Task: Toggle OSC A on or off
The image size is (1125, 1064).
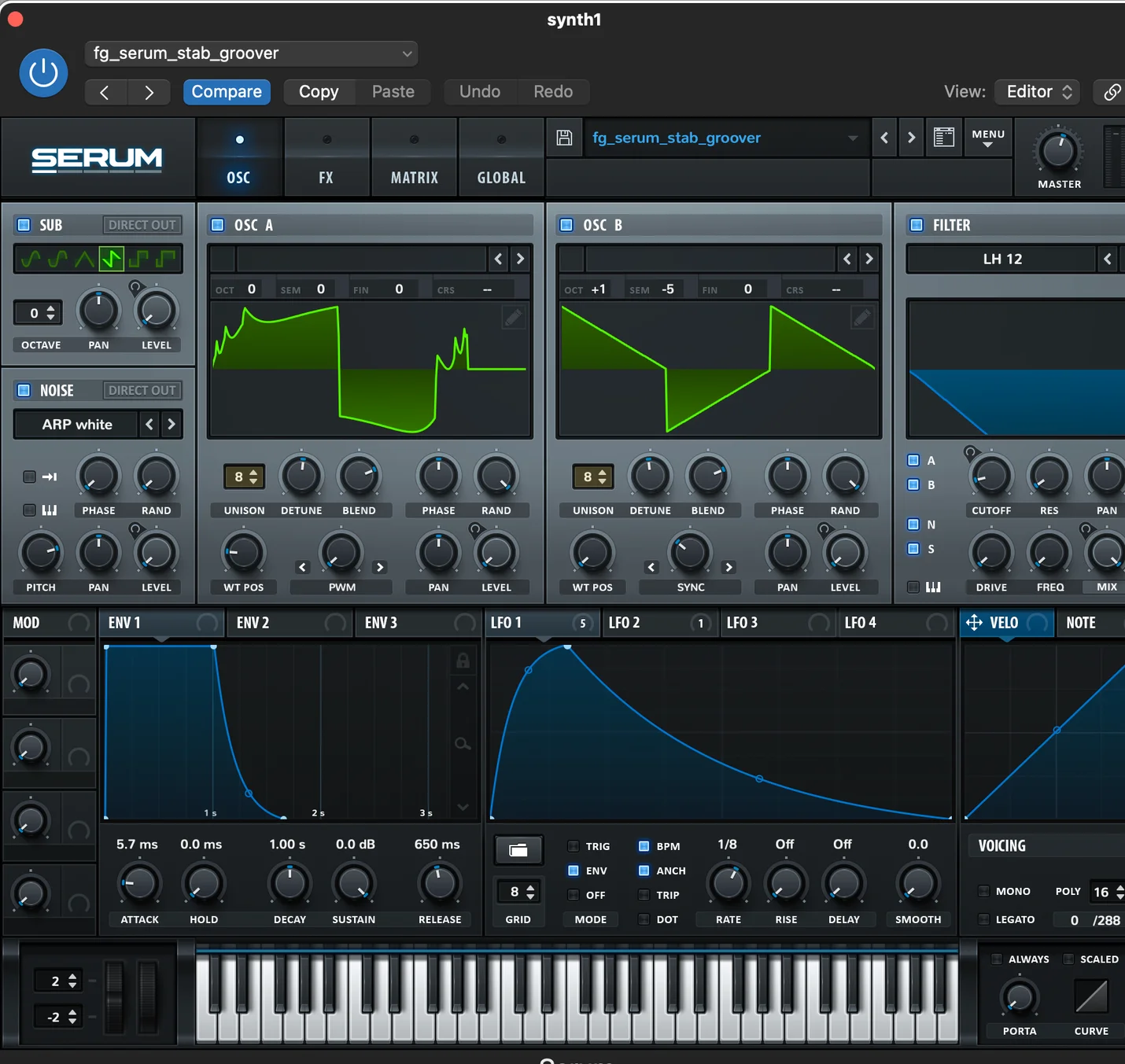Action: [217, 225]
